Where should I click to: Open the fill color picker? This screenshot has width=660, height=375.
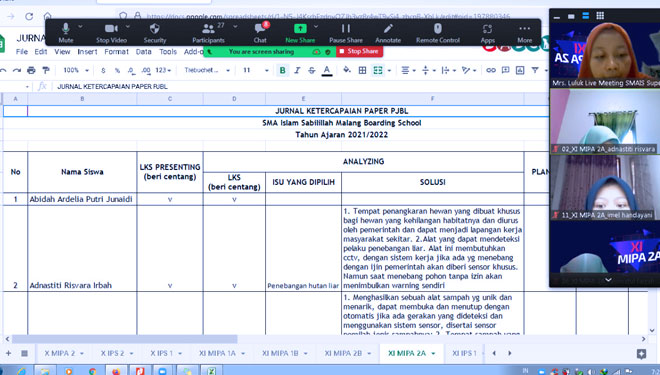tap(347, 70)
